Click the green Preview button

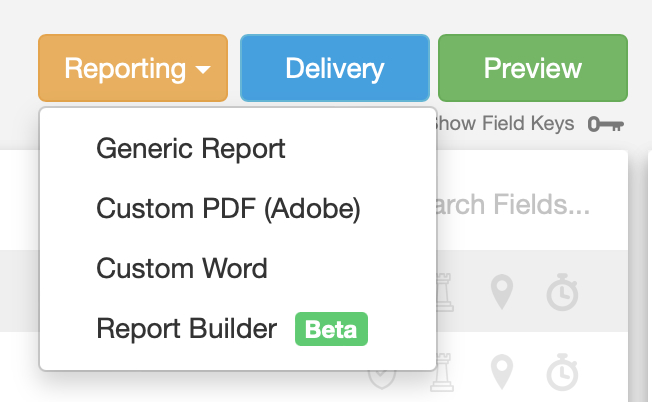pyautogui.click(x=532, y=68)
